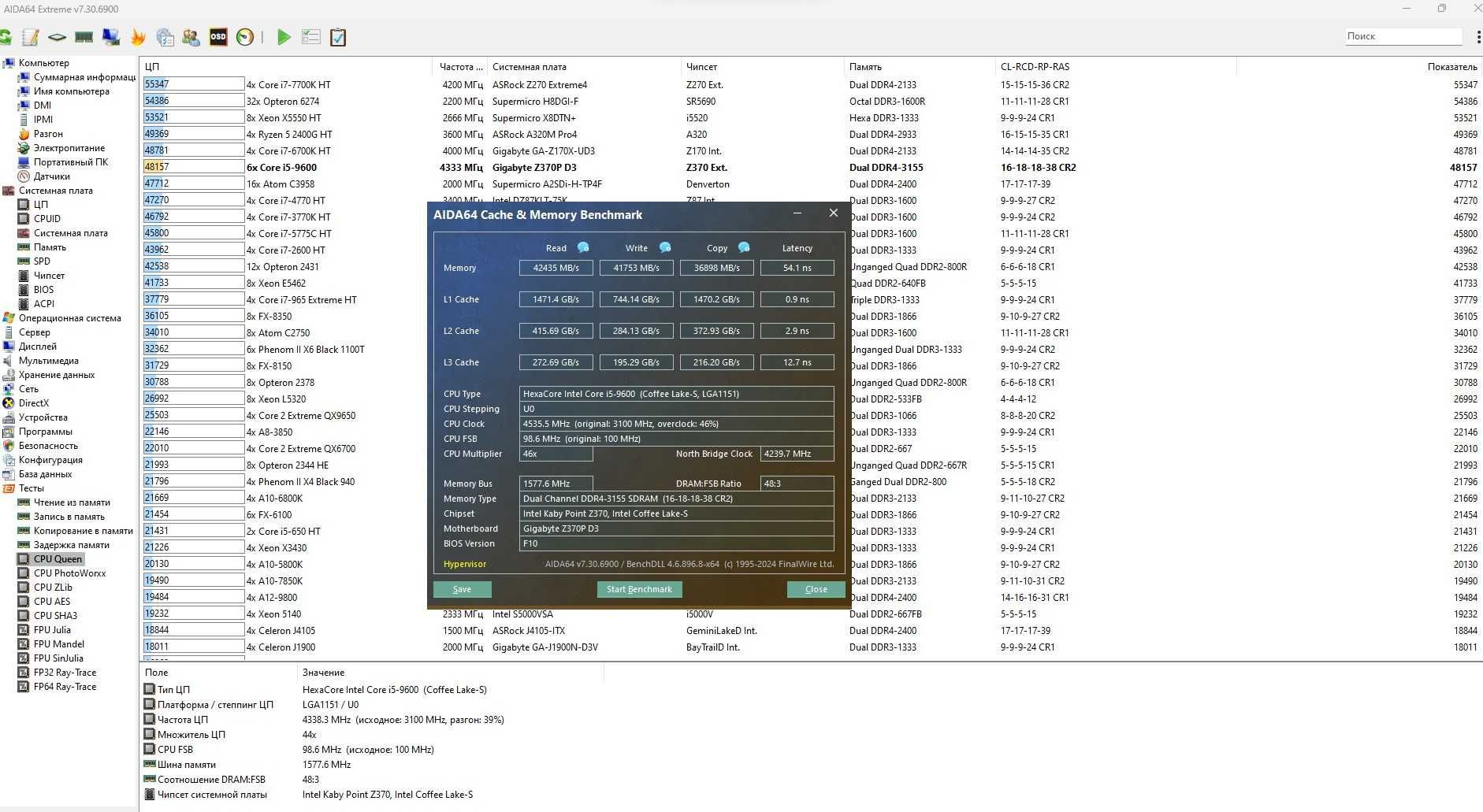Click the Memory Latency 54.1 ns field
1483x812 pixels.
pyautogui.click(x=797, y=268)
